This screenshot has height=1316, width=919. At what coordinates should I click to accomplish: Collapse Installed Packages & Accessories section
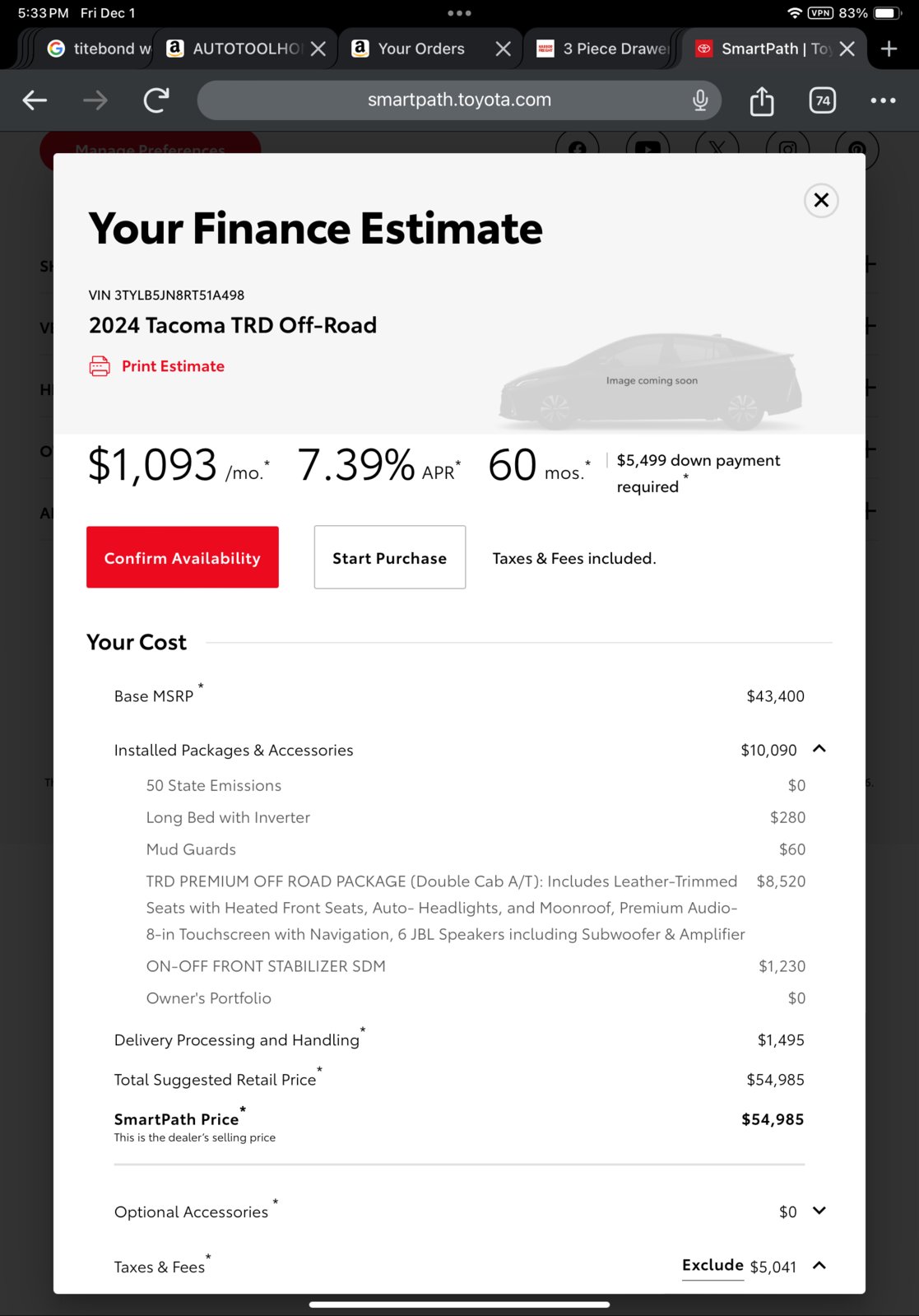point(819,749)
